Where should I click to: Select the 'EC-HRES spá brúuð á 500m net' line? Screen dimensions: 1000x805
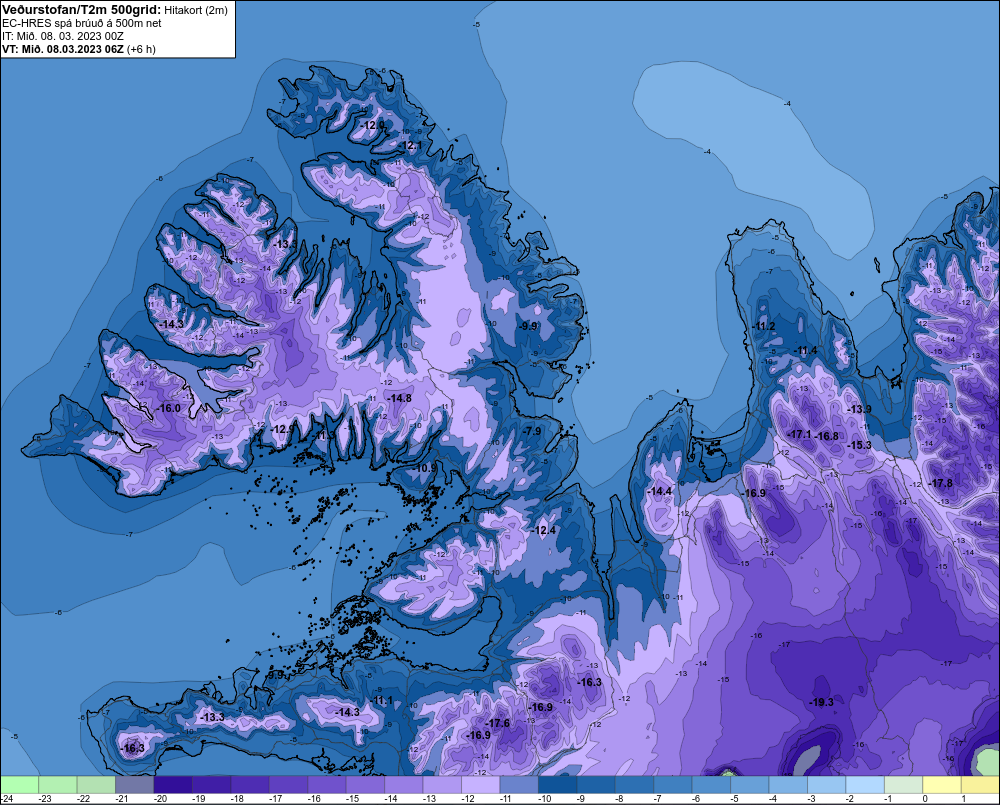82,23
